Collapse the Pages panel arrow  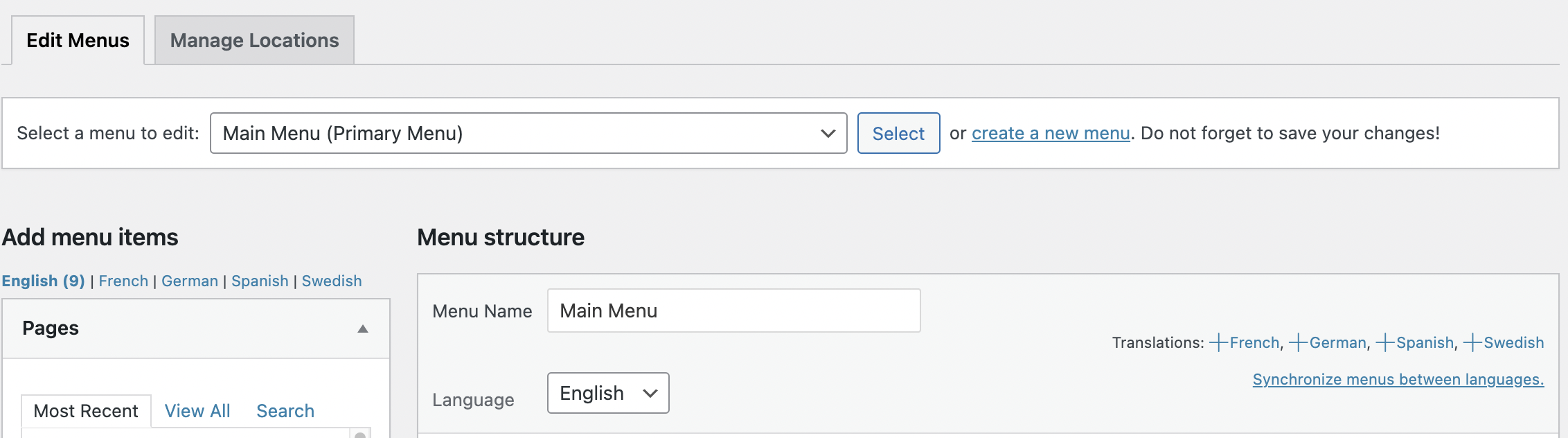click(x=362, y=328)
